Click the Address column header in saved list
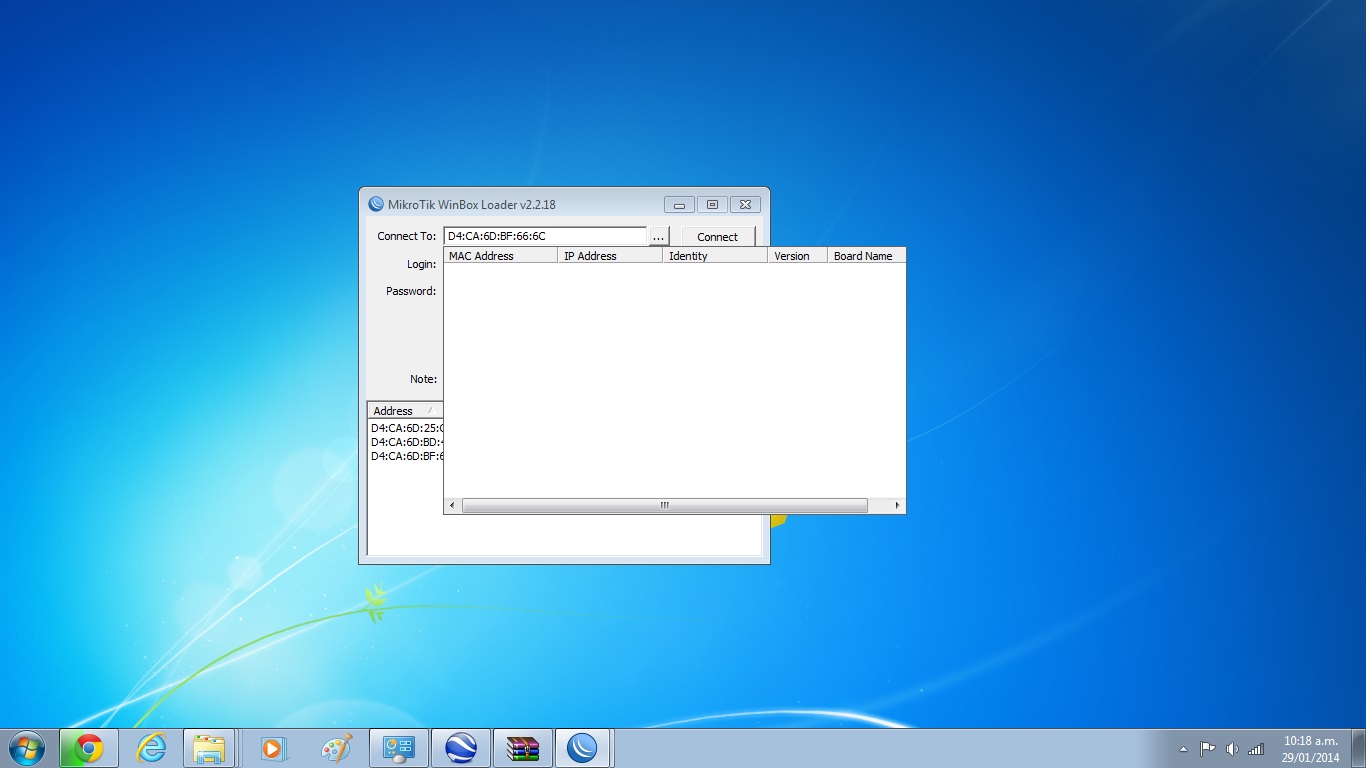Screen dimensions: 1366x768 [405, 411]
